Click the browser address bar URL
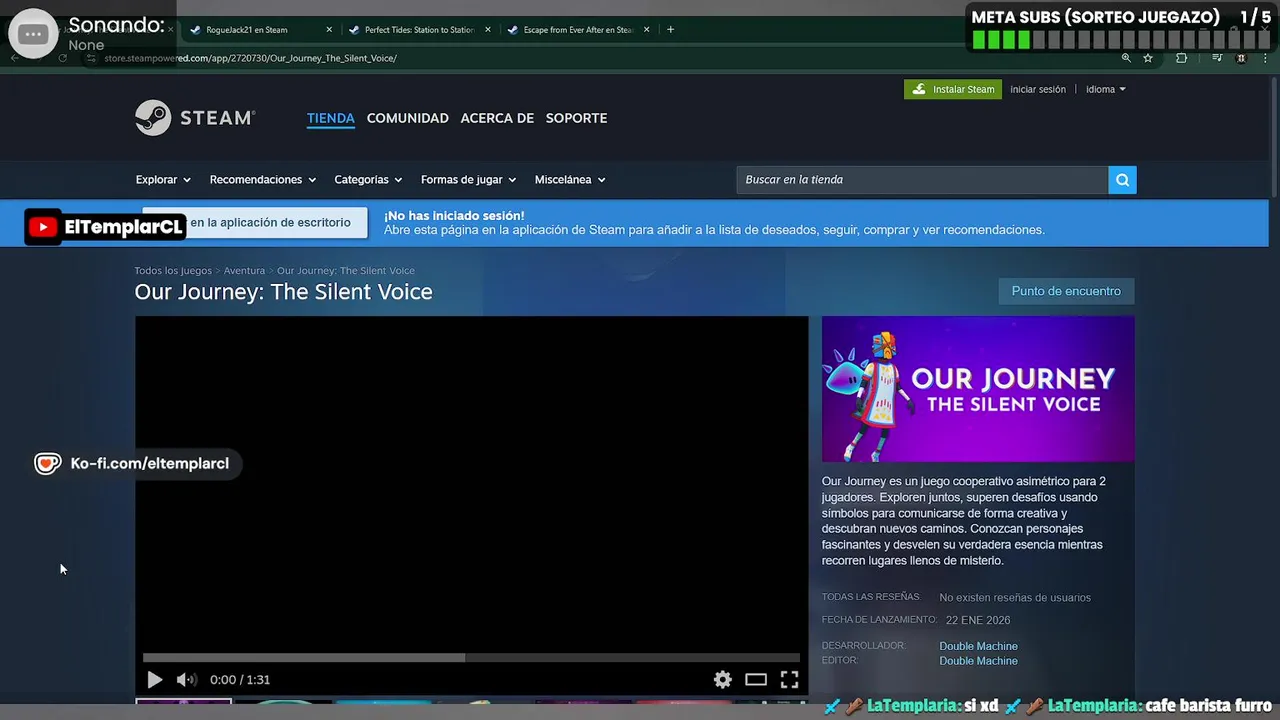The height and width of the screenshot is (720, 1280). (x=250, y=58)
